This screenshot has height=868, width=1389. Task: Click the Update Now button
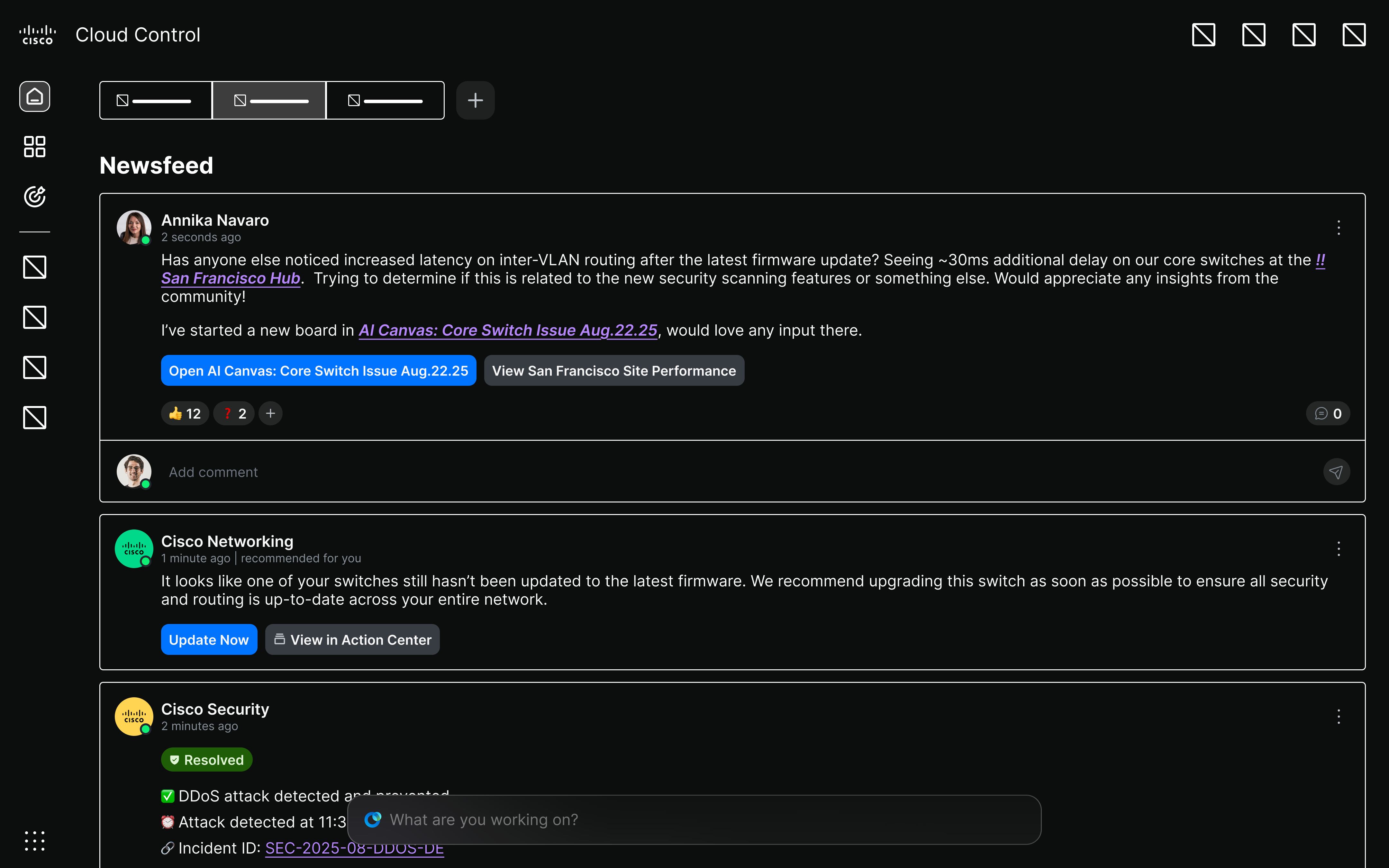209,639
